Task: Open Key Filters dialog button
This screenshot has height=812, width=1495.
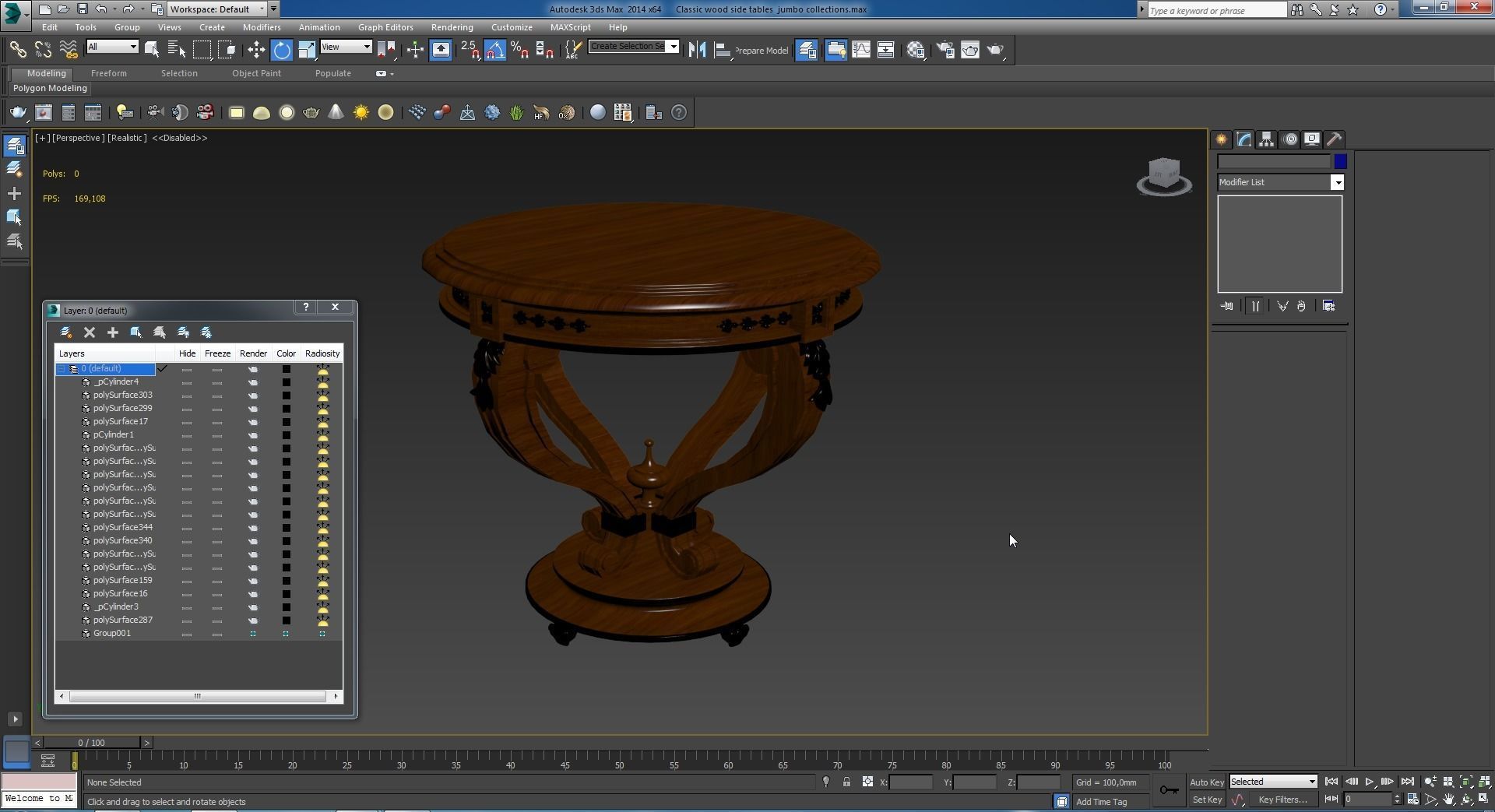Action: click(1283, 800)
